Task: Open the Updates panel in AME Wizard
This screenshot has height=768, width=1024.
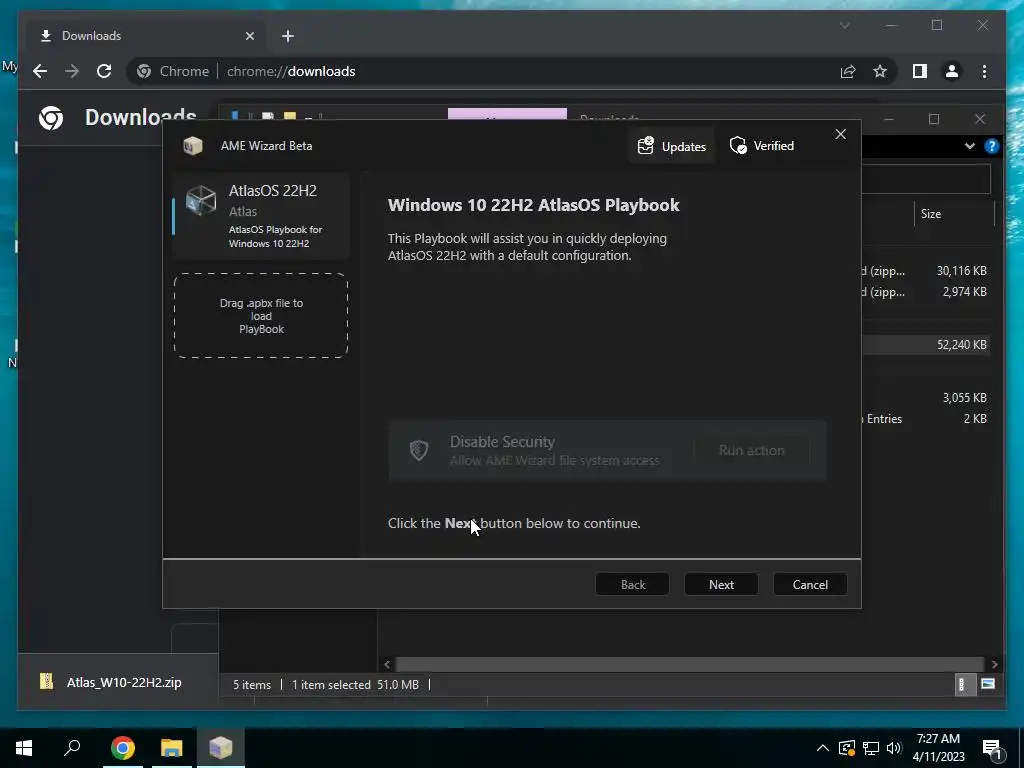Action: click(672, 146)
